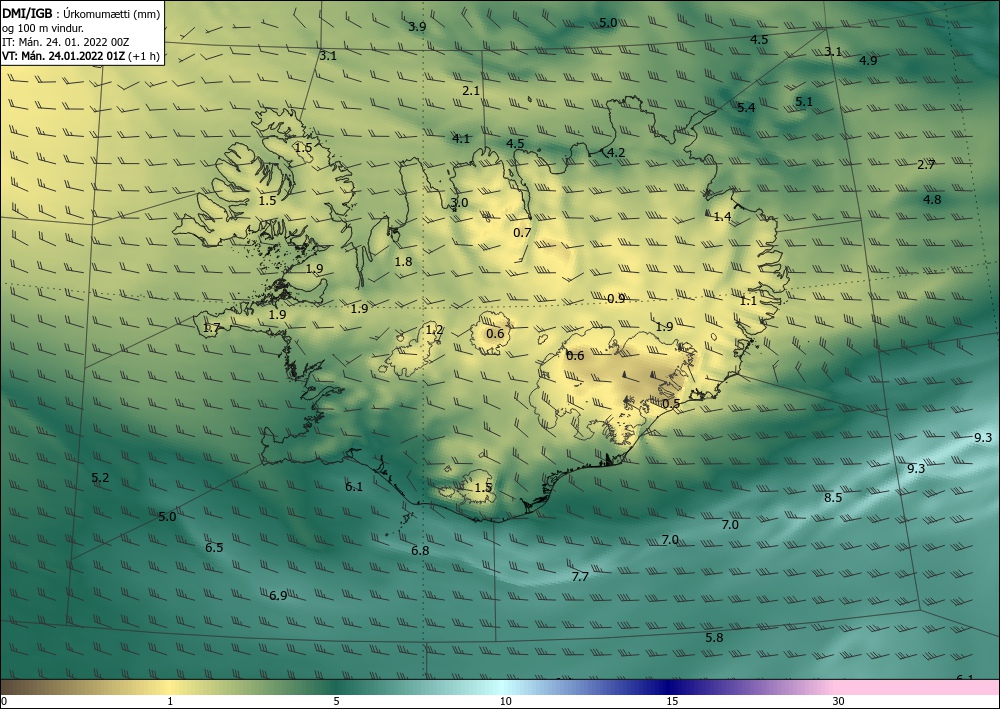Select the 6.8 value label
1000x709 pixels.
420,550
